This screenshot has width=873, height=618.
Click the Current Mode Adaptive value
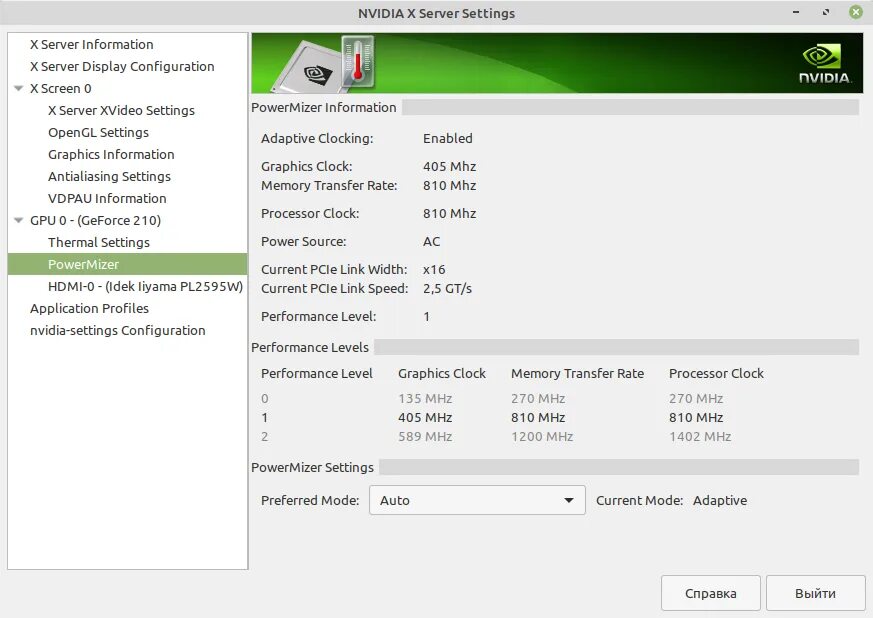[x=720, y=501]
